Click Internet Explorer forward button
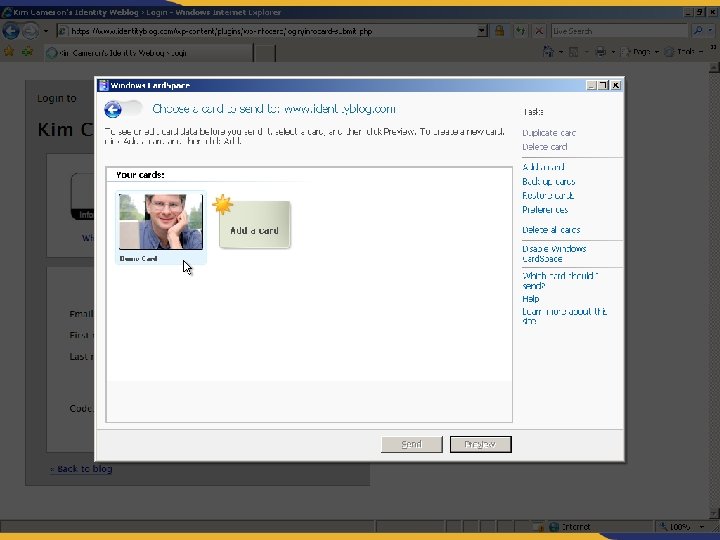This screenshot has height=540, width=720. pyautogui.click(x=30, y=31)
